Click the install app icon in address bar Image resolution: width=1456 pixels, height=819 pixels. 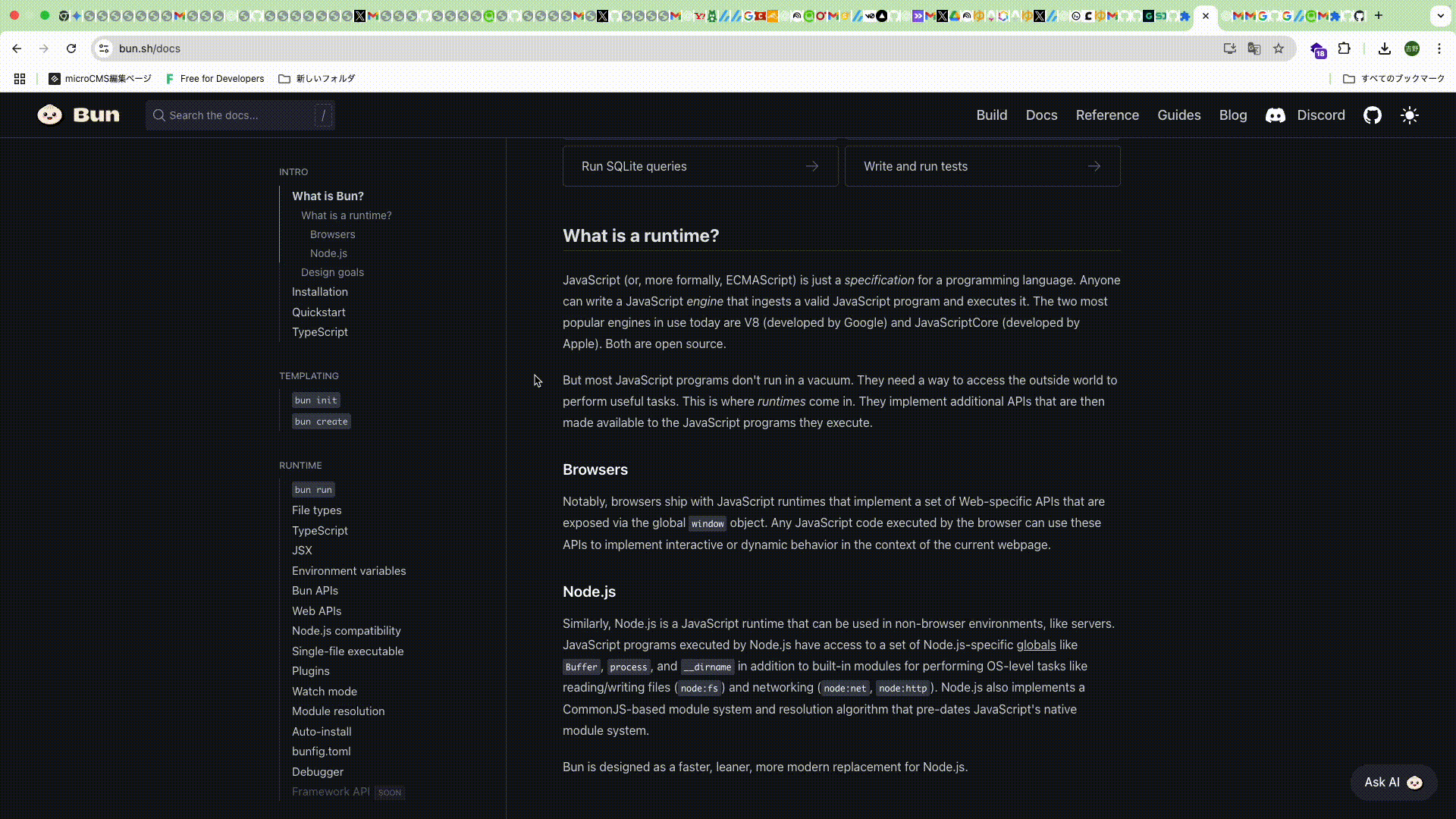click(x=1230, y=49)
